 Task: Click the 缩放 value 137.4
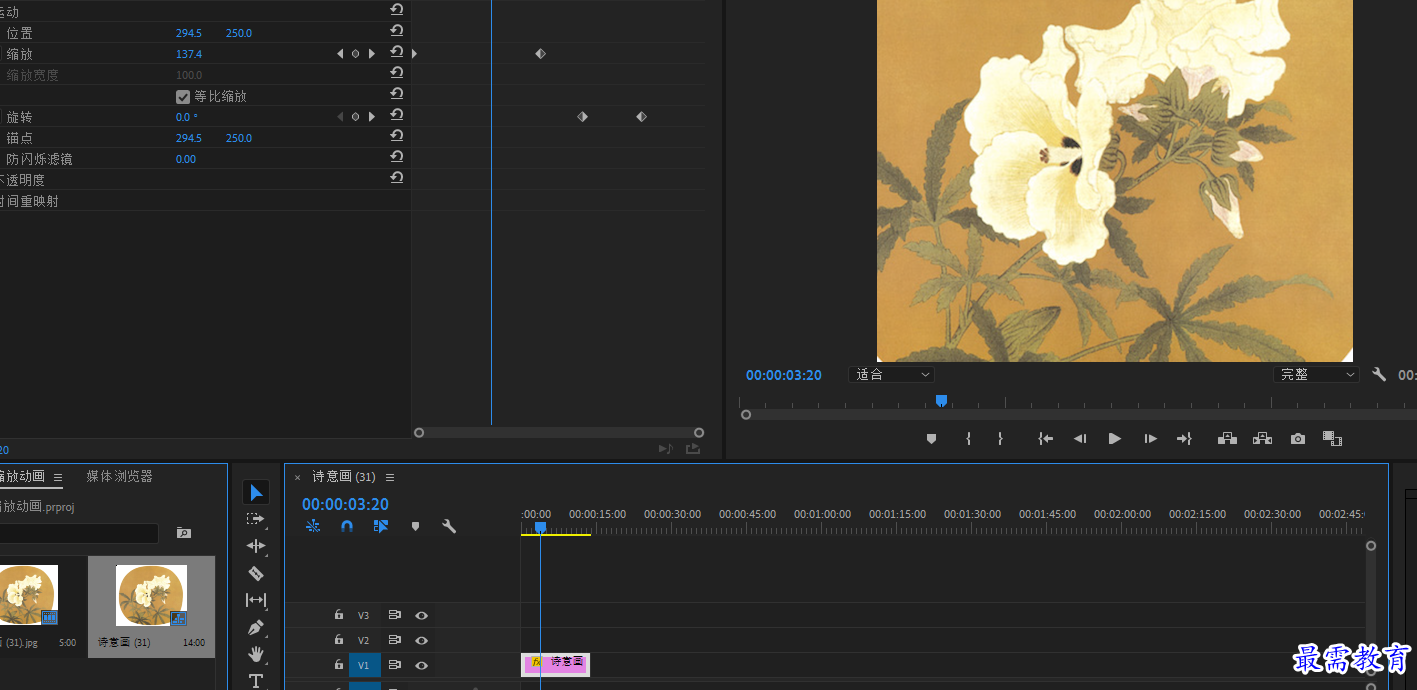(x=189, y=54)
